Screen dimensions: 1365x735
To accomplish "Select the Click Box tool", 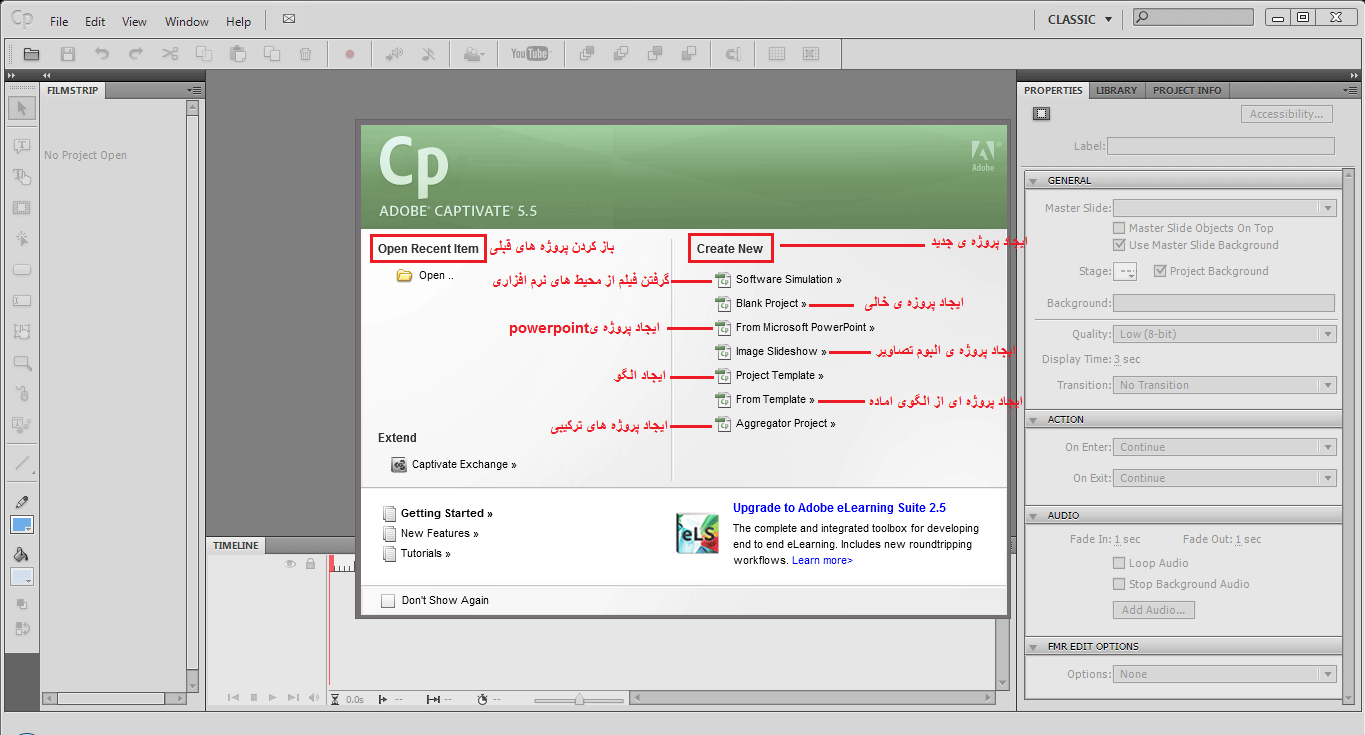I will pyautogui.click(x=22, y=239).
